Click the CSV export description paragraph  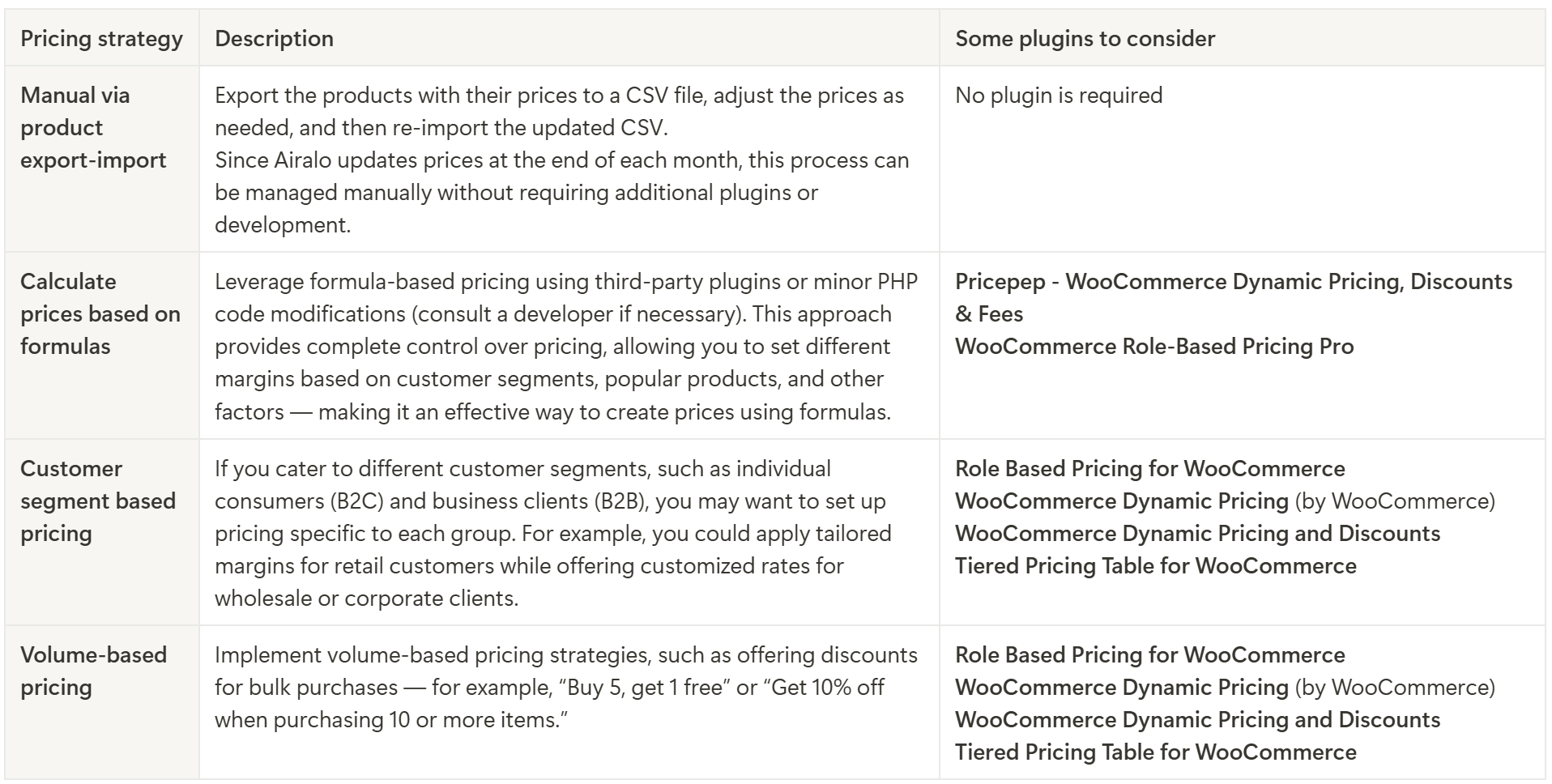click(562, 160)
